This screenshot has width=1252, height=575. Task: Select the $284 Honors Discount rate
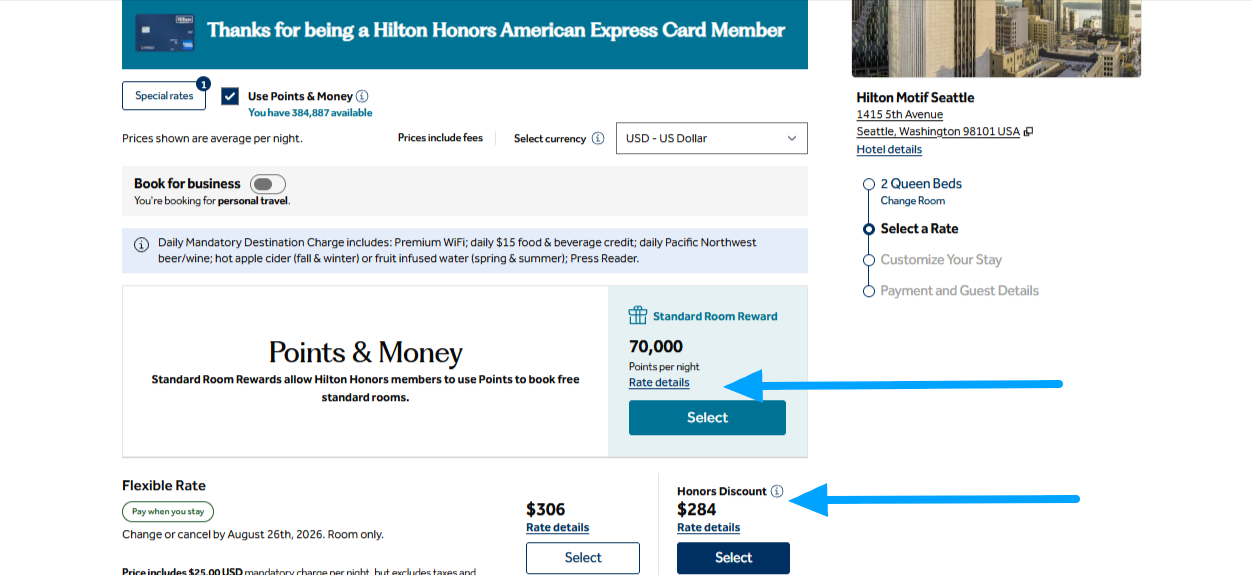733,558
